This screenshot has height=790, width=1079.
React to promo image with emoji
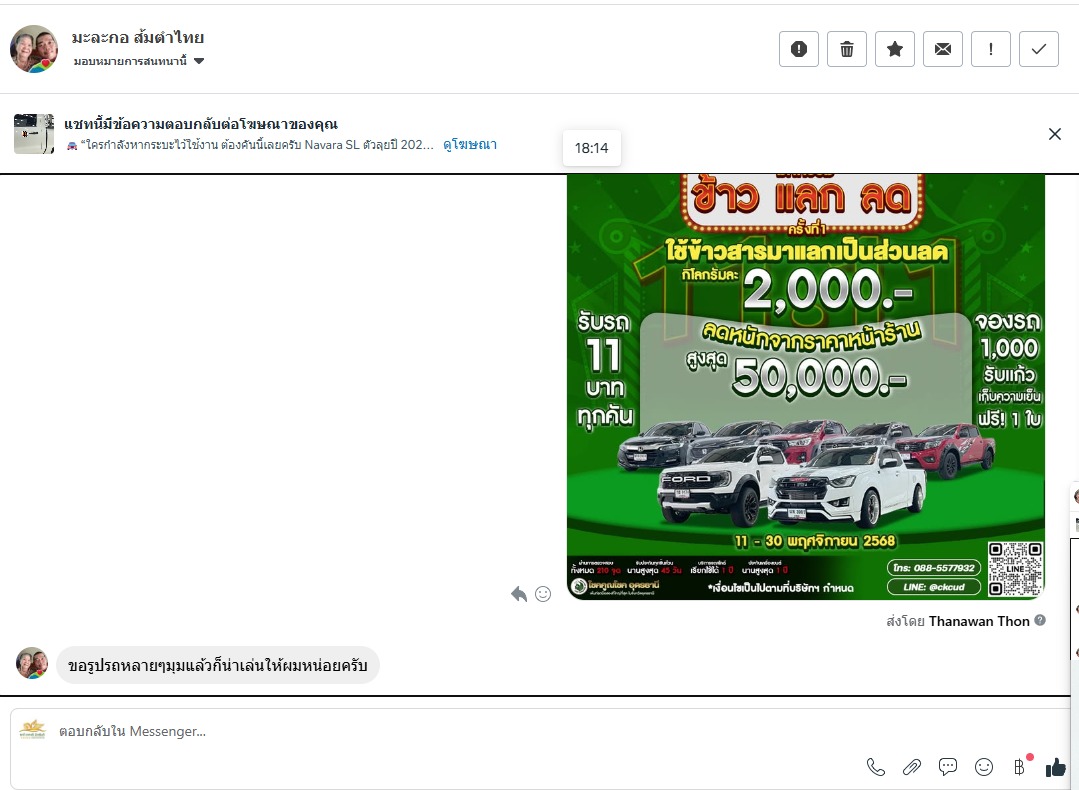[543, 594]
